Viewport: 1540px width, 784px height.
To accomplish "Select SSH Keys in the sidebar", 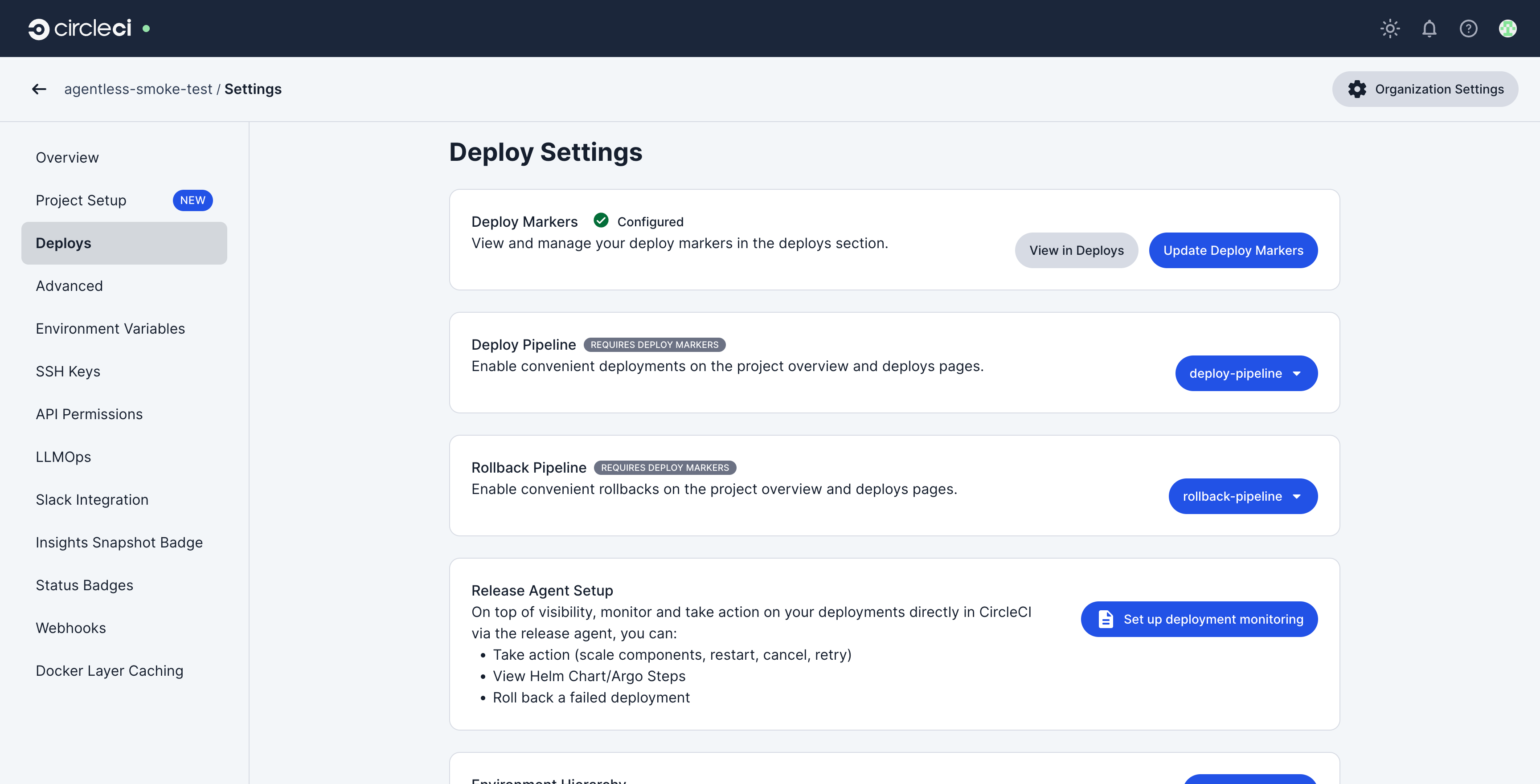I will click(x=68, y=371).
